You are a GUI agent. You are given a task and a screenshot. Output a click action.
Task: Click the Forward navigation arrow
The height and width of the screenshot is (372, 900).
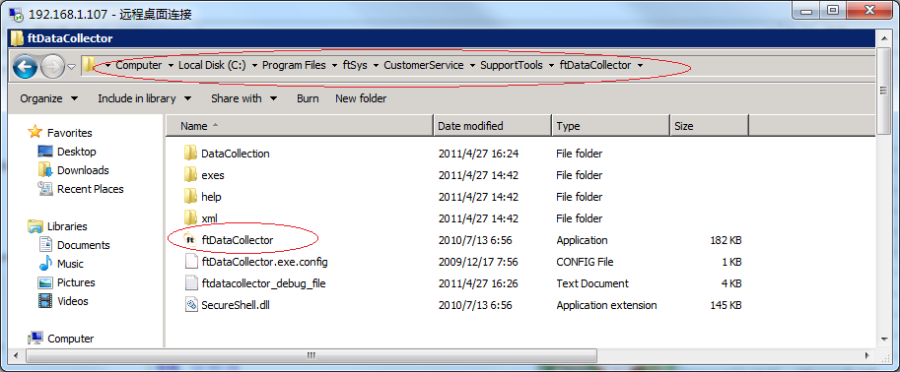pyautogui.click(x=53, y=67)
